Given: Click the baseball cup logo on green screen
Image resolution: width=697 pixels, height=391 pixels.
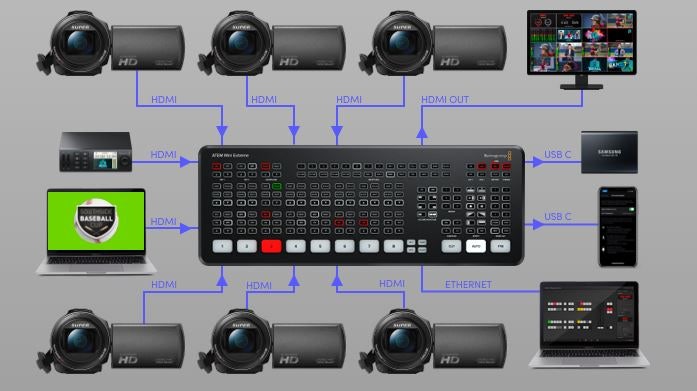Looking at the screenshot, I should [x=96, y=220].
